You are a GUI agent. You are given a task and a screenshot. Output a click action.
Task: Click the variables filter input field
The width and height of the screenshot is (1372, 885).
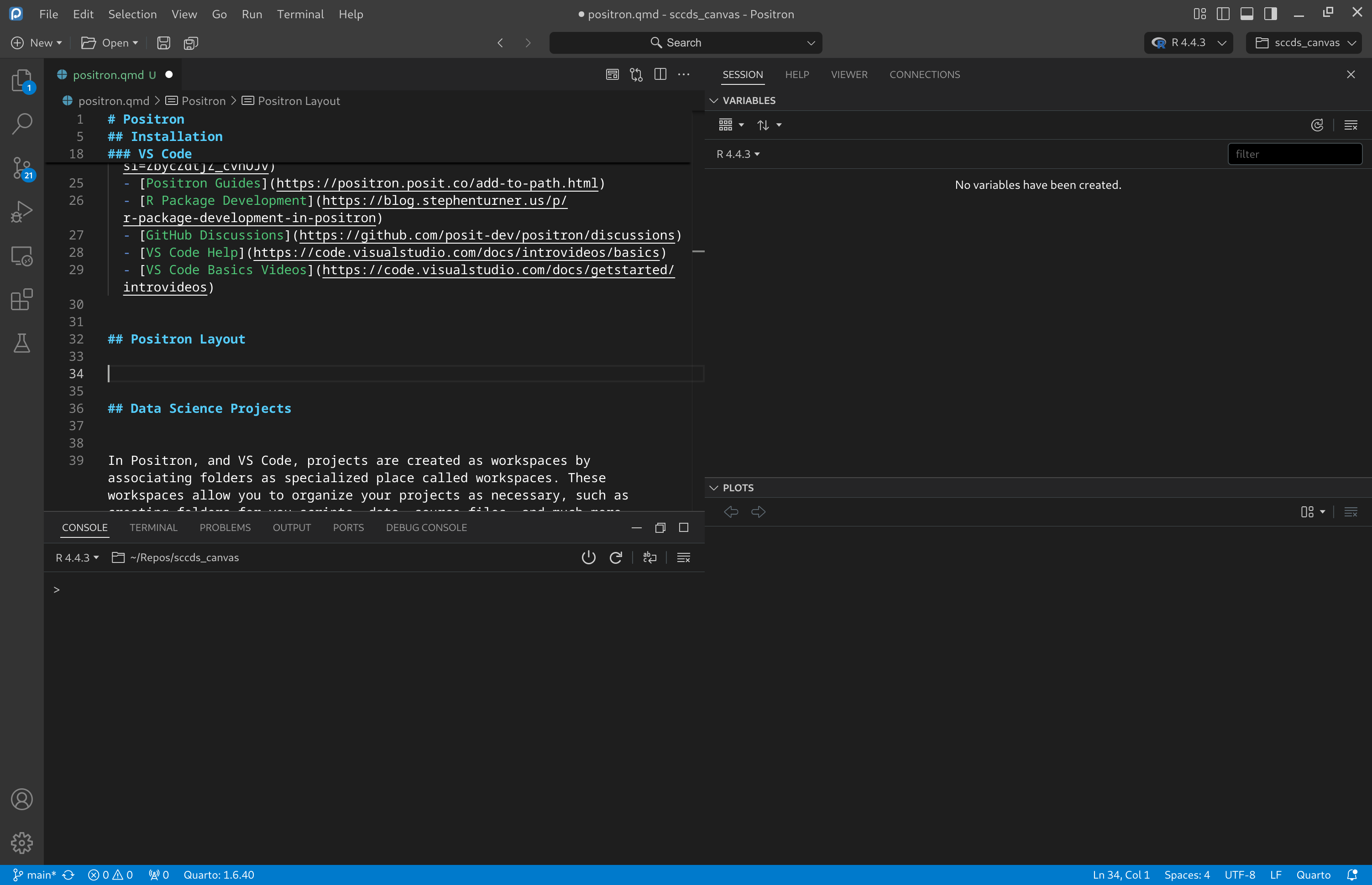click(x=1294, y=154)
